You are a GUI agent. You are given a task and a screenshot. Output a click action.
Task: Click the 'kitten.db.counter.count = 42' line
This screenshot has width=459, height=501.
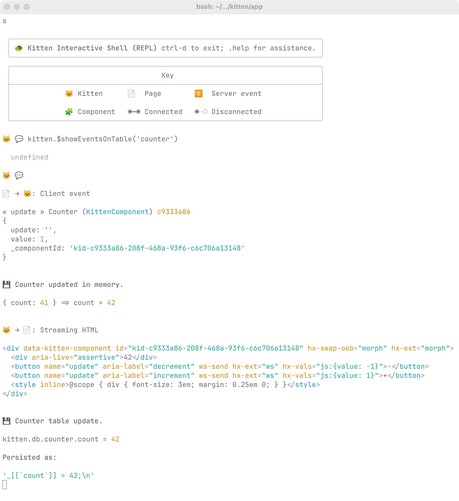tap(61, 439)
